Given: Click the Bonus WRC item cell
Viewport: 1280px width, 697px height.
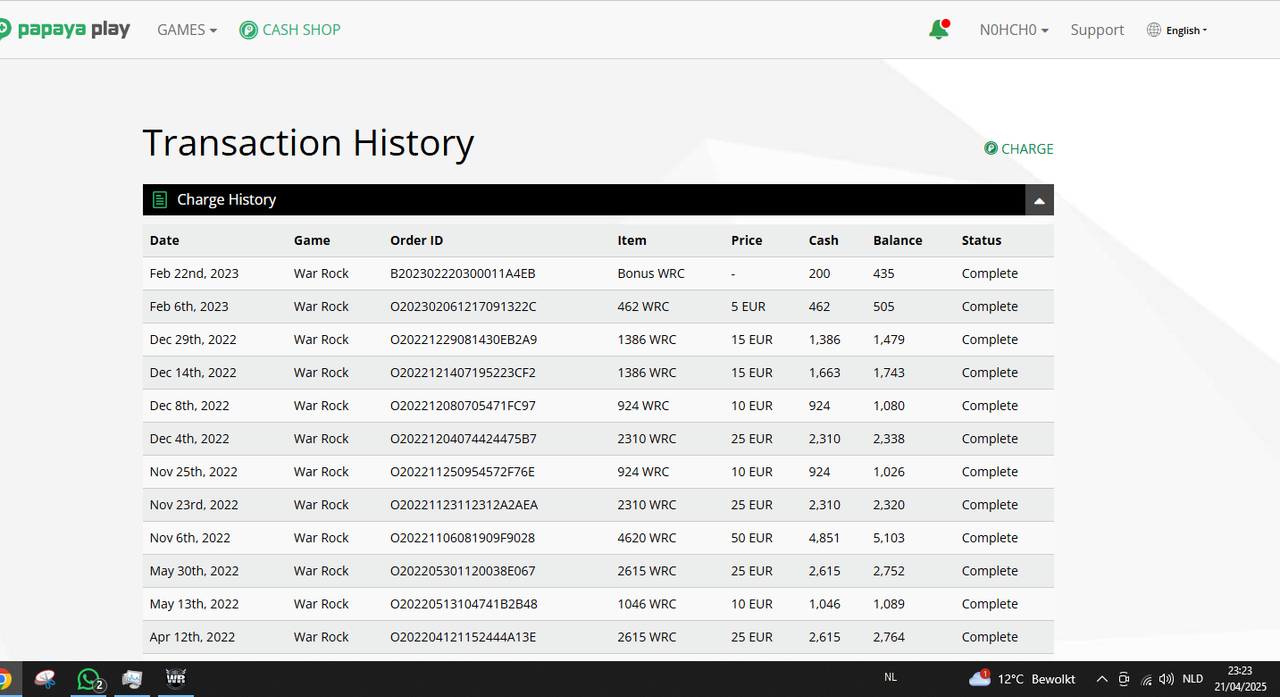Looking at the screenshot, I should 650,273.
